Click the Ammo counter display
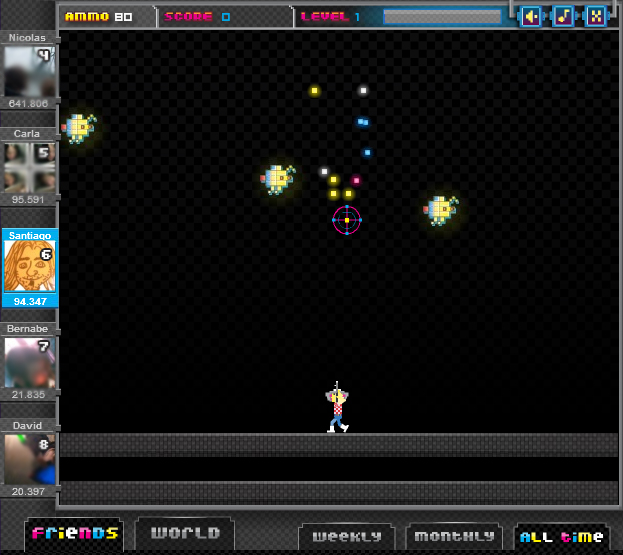This screenshot has height=555, width=623. 99,17
